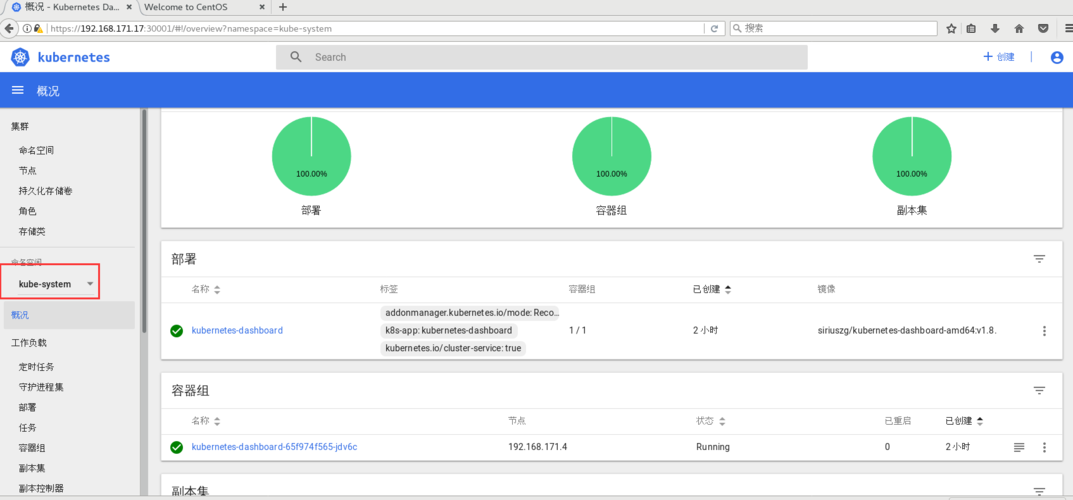Close the Kubernetes Dashboard tab
1073x500 pixels.
pyautogui.click(x=129, y=7)
